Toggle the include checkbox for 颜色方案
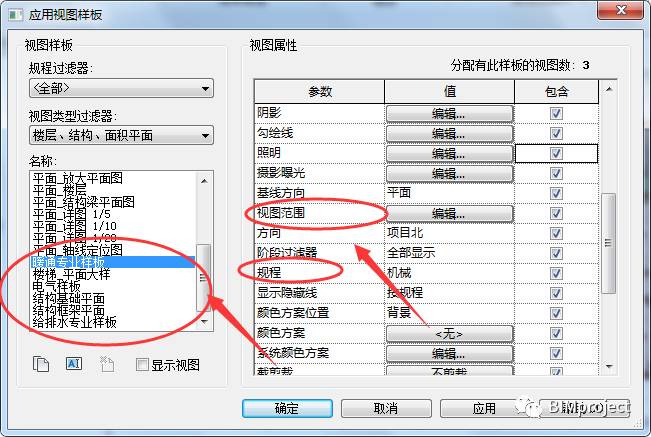This screenshot has width=651, height=437. (x=556, y=333)
